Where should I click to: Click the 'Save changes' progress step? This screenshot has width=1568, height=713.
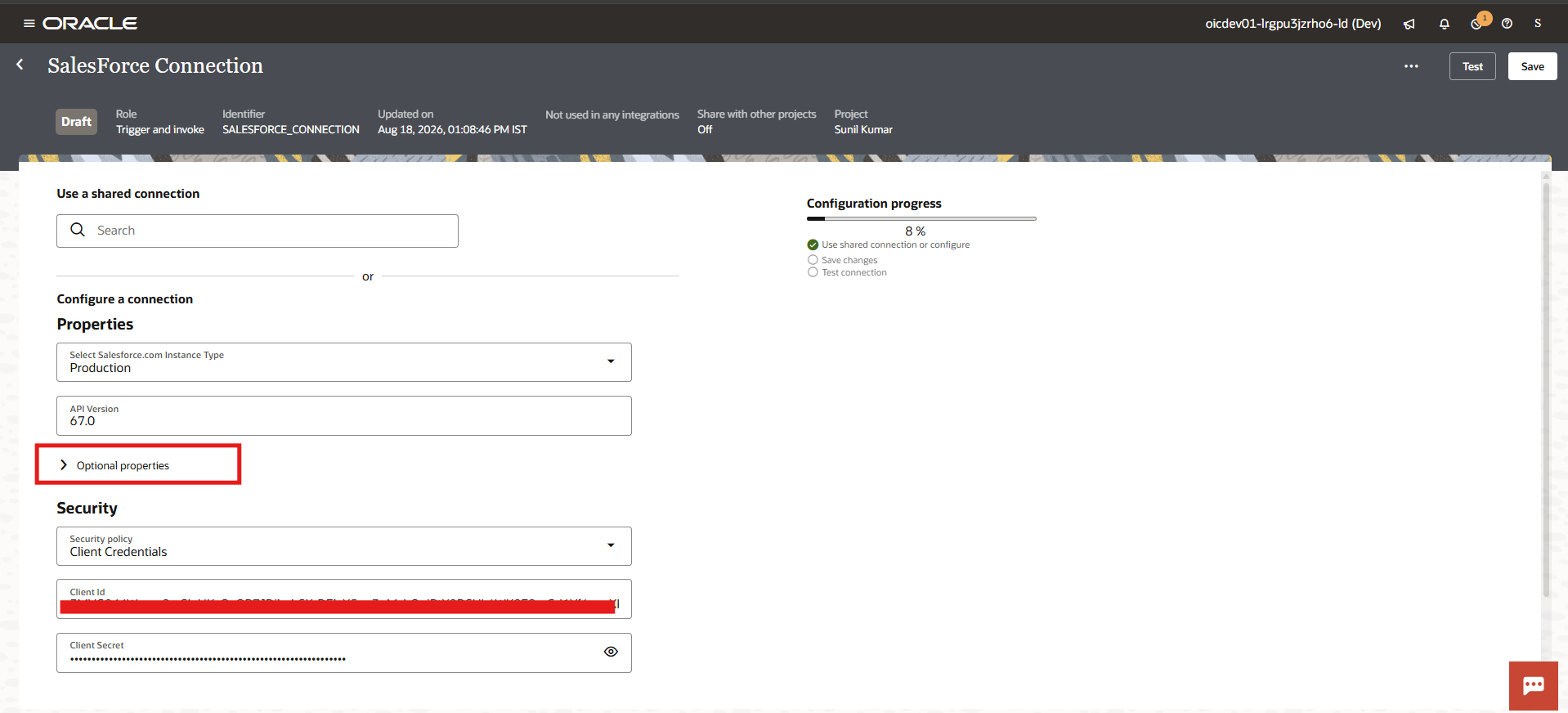[x=843, y=260]
